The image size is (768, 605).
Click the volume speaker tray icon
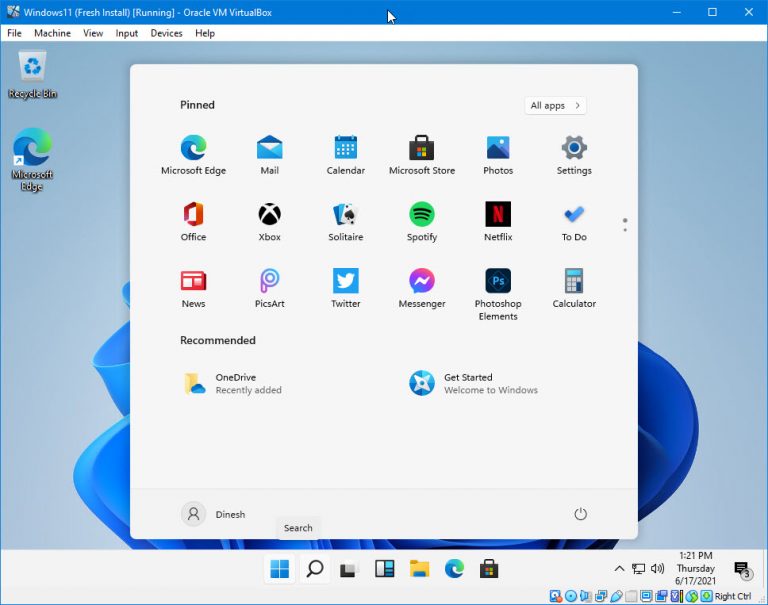[657, 568]
